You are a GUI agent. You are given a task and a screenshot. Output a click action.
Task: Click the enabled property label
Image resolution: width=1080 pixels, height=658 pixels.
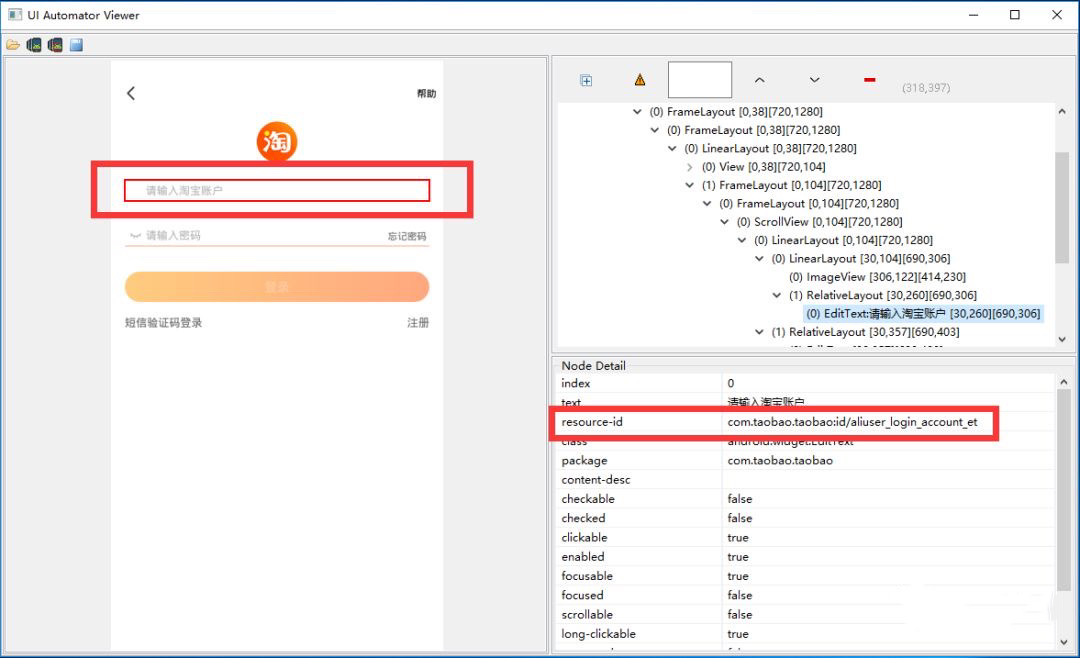583,557
